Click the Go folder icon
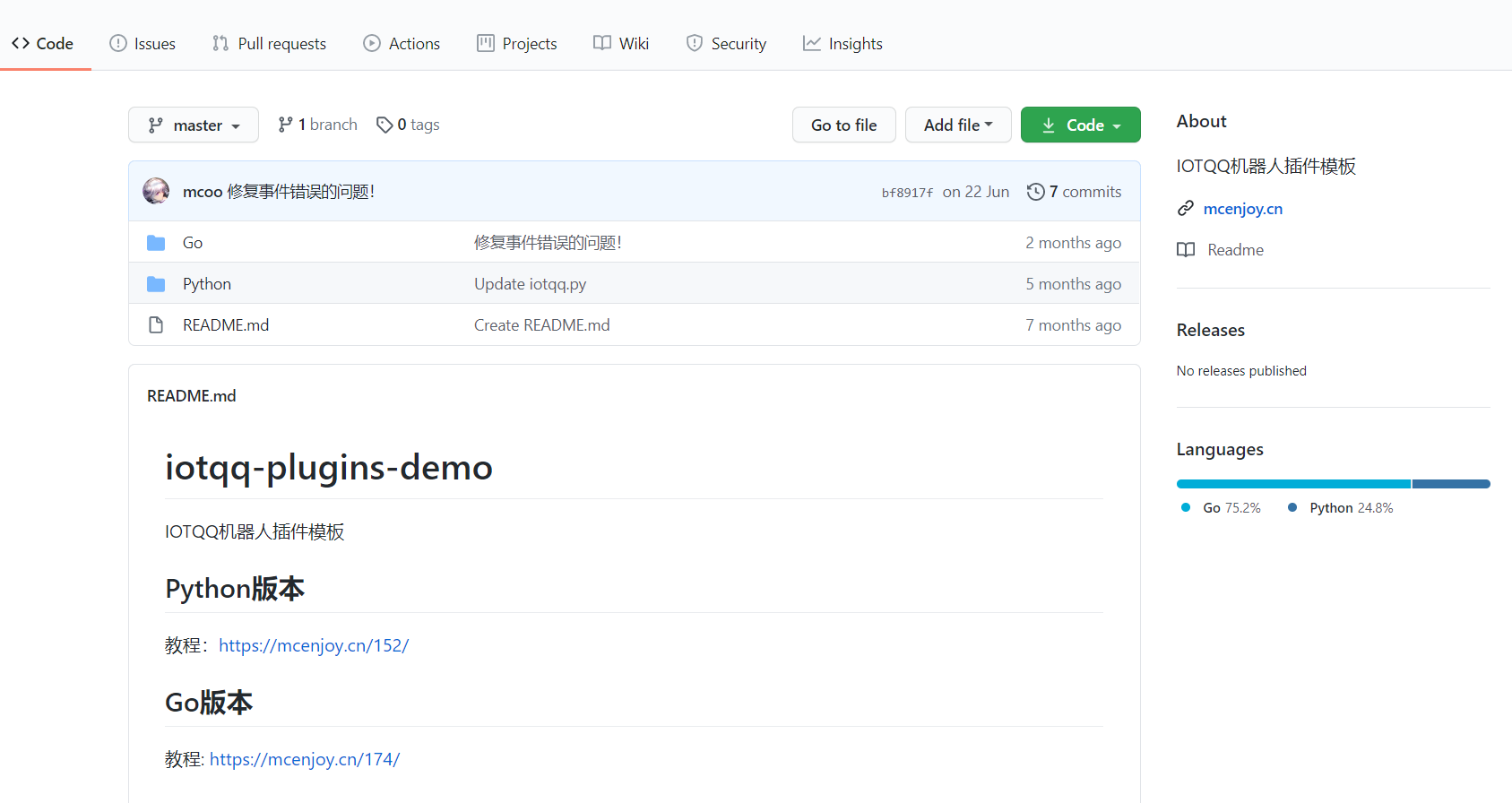1512x803 pixels. pyautogui.click(x=156, y=243)
